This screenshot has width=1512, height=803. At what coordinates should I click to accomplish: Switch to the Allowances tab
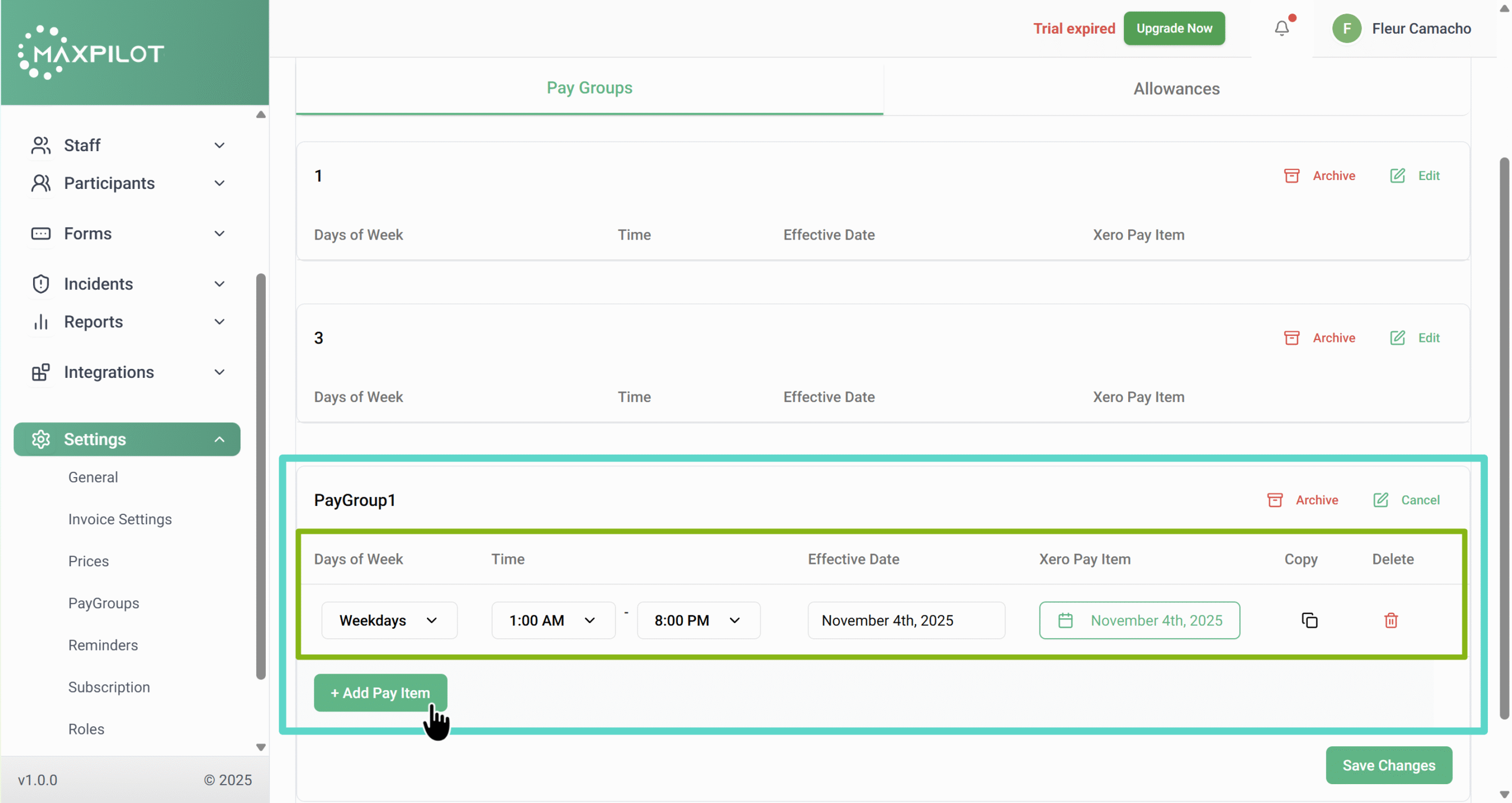[1176, 89]
